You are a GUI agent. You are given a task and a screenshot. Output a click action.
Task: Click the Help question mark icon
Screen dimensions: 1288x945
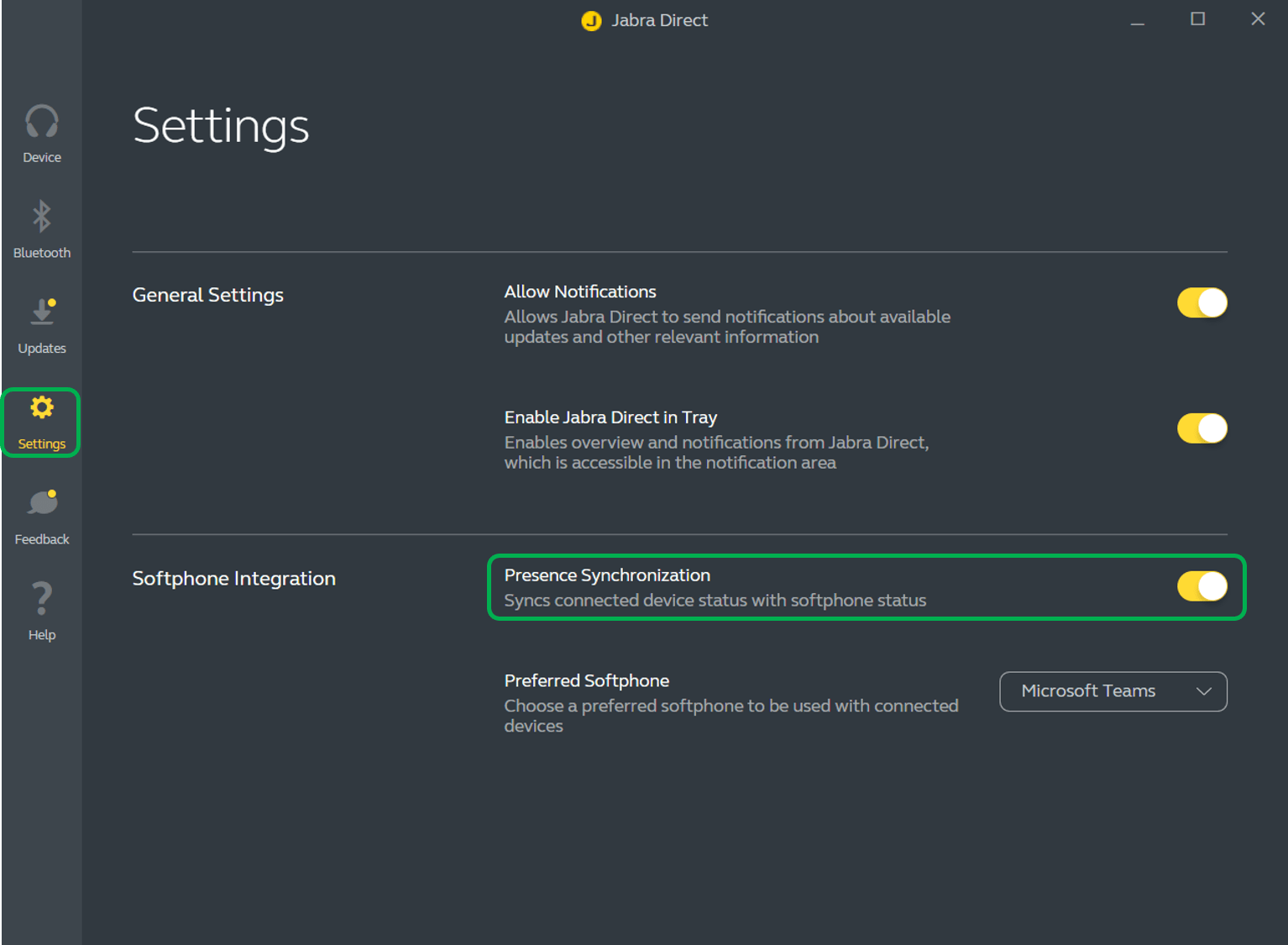click(41, 611)
